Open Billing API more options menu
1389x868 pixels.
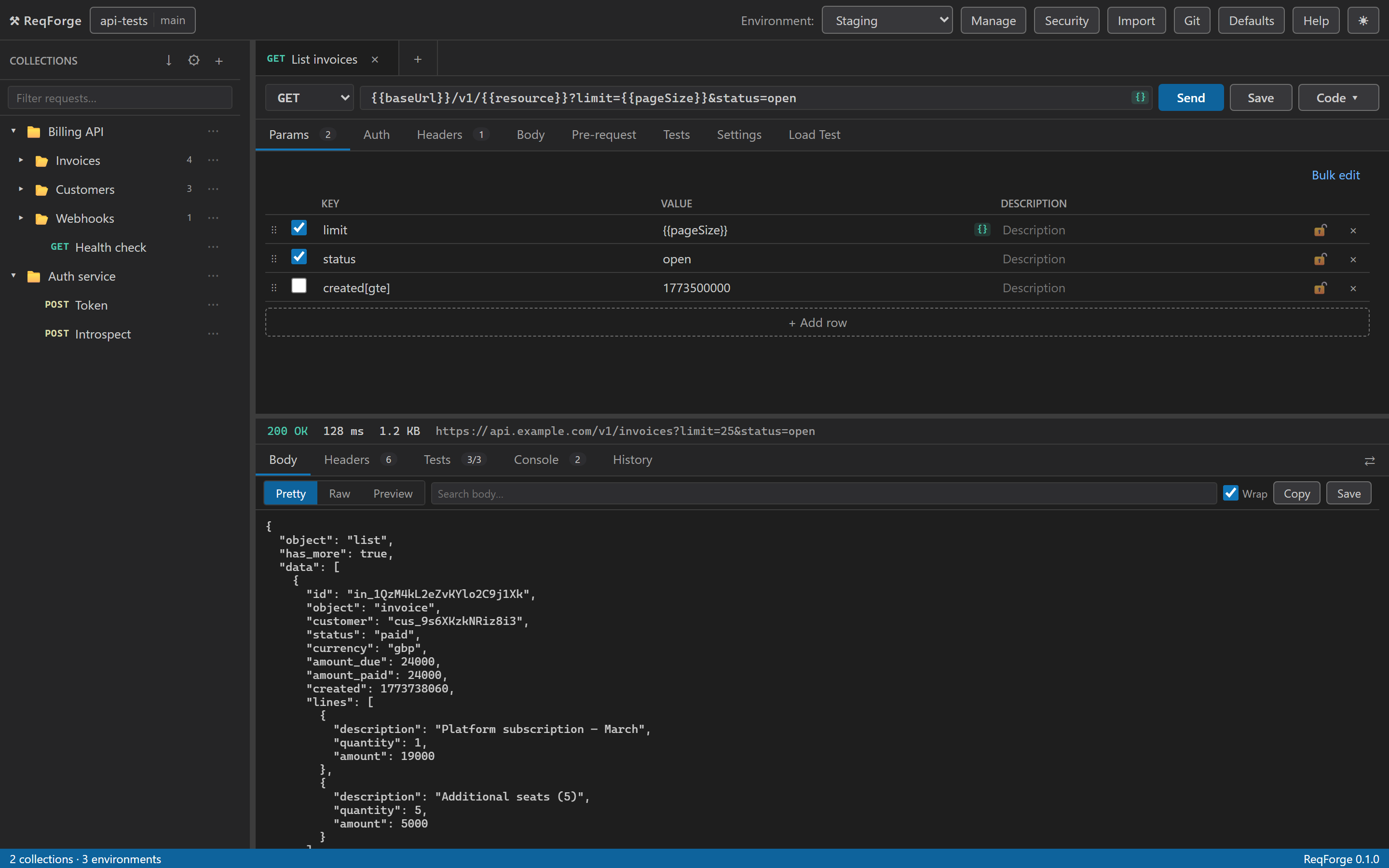[213, 132]
